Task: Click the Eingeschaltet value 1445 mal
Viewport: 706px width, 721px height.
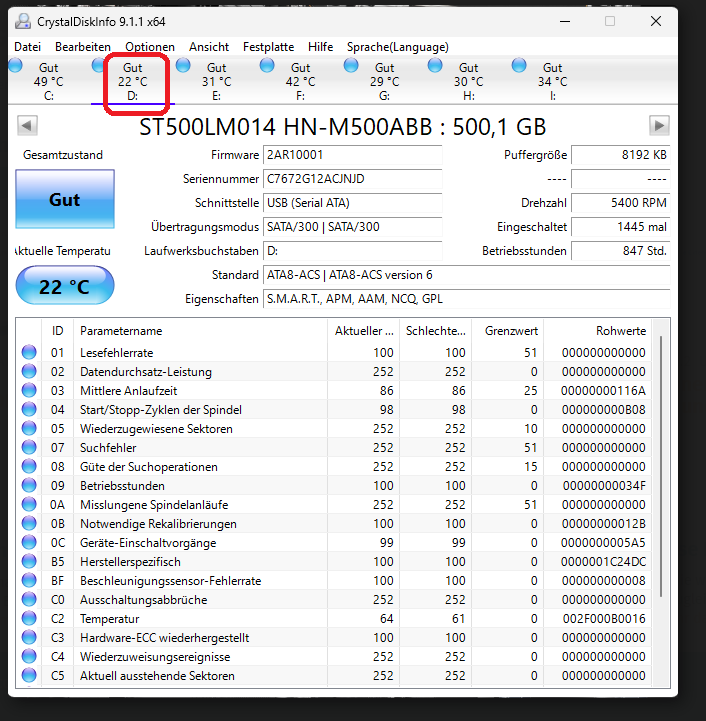Action: pyautogui.click(x=620, y=227)
